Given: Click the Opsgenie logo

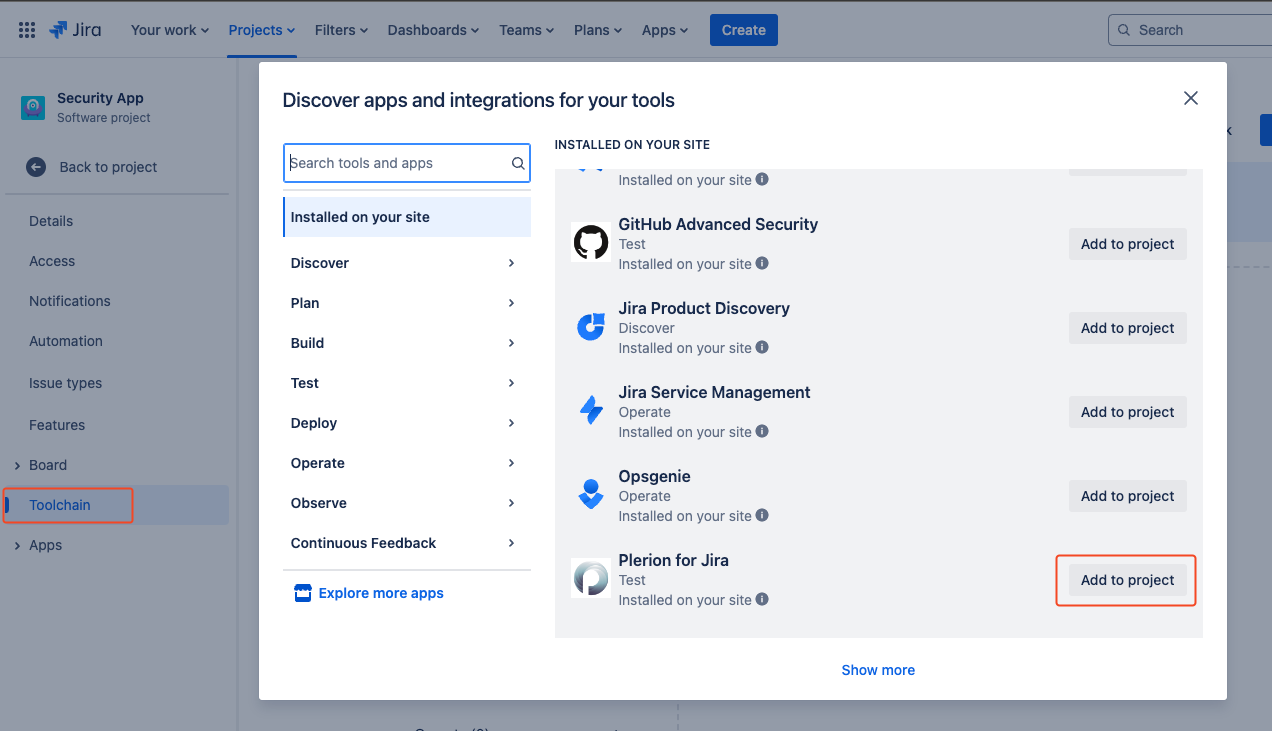Looking at the screenshot, I should tap(591, 495).
